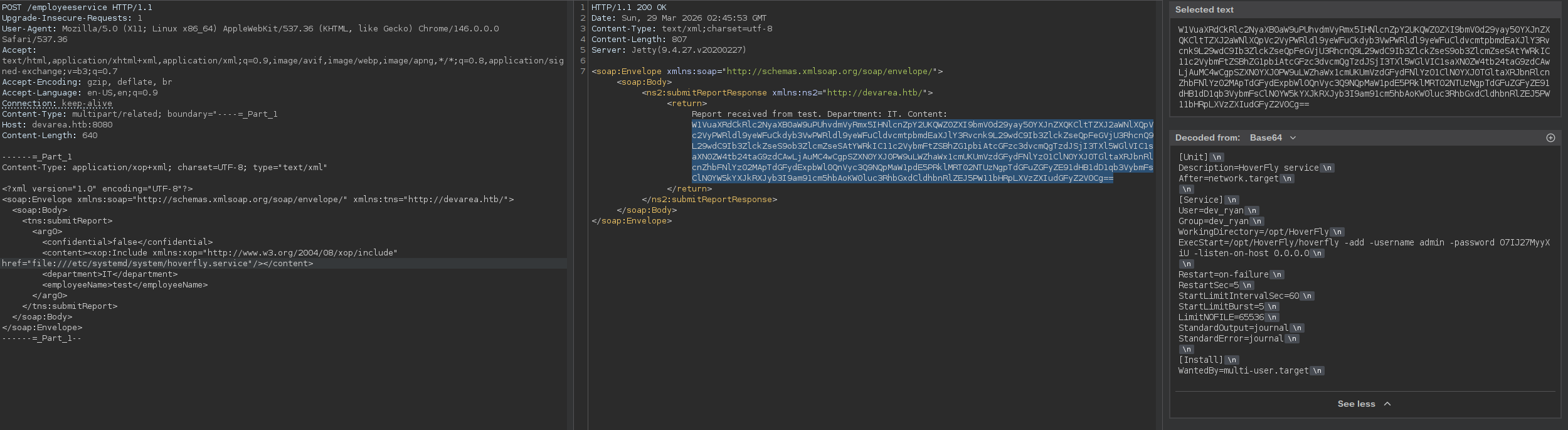Click the 'Upgrade-Insecure-Requests: 1' header

72,18
